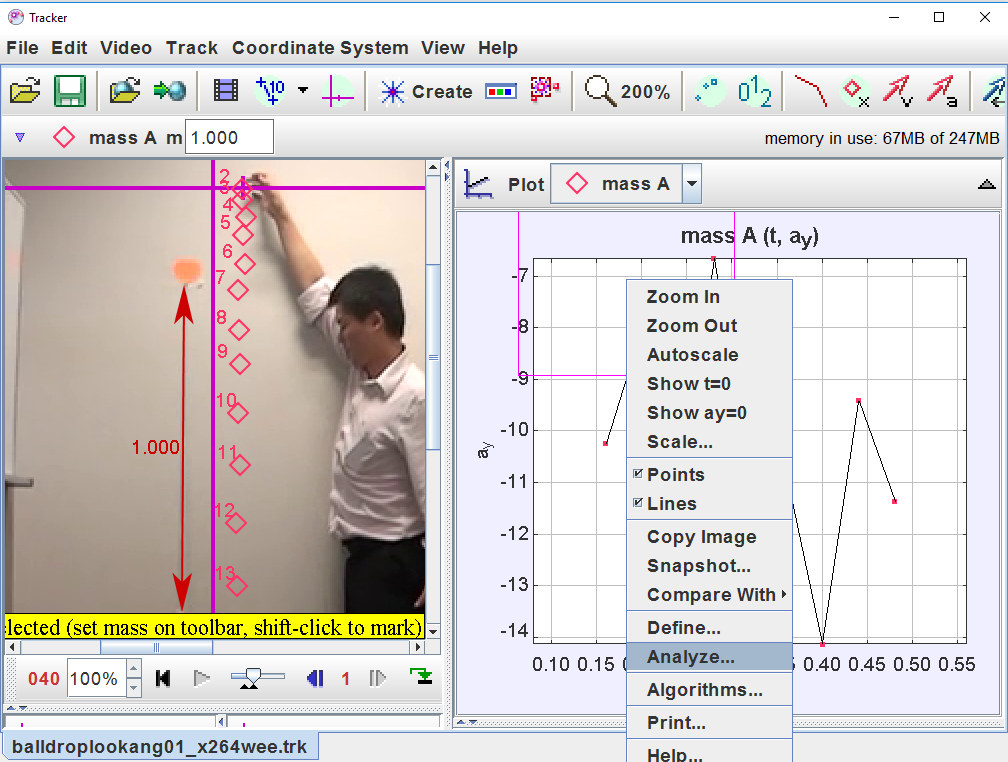This screenshot has height=762, width=1008.
Task: Increase the playback rate spinner
Action: 133,669
